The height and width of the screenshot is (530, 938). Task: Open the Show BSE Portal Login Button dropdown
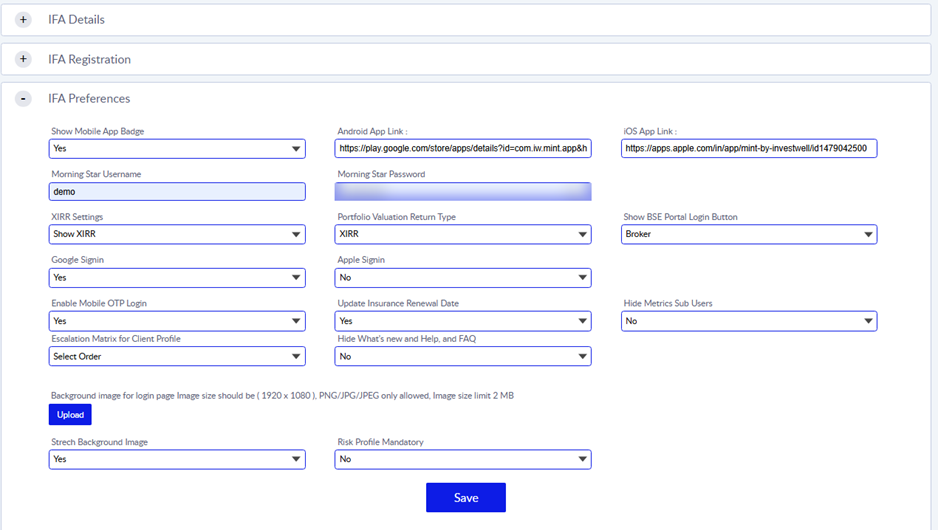tap(749, 234)
